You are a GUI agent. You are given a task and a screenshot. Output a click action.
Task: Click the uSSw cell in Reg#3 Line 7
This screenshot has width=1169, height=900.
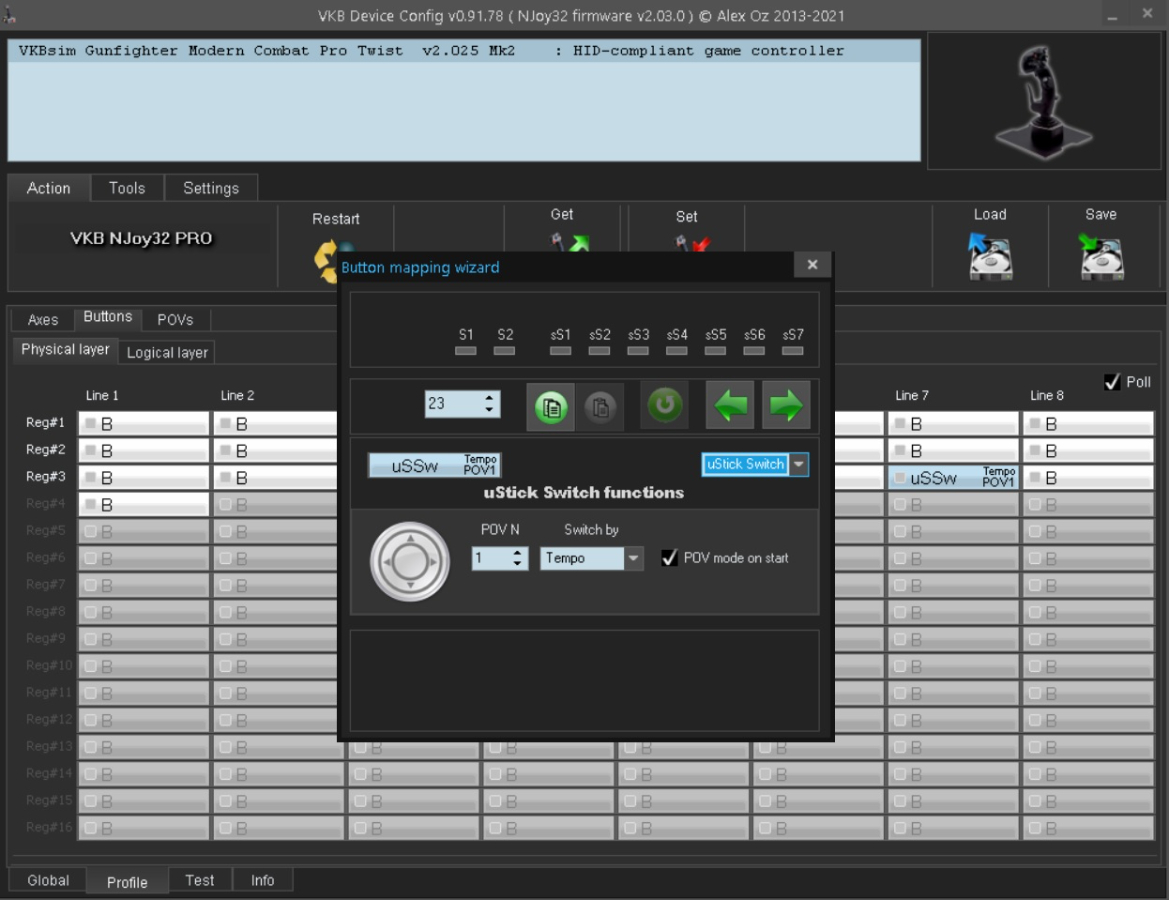click(953, 477)
